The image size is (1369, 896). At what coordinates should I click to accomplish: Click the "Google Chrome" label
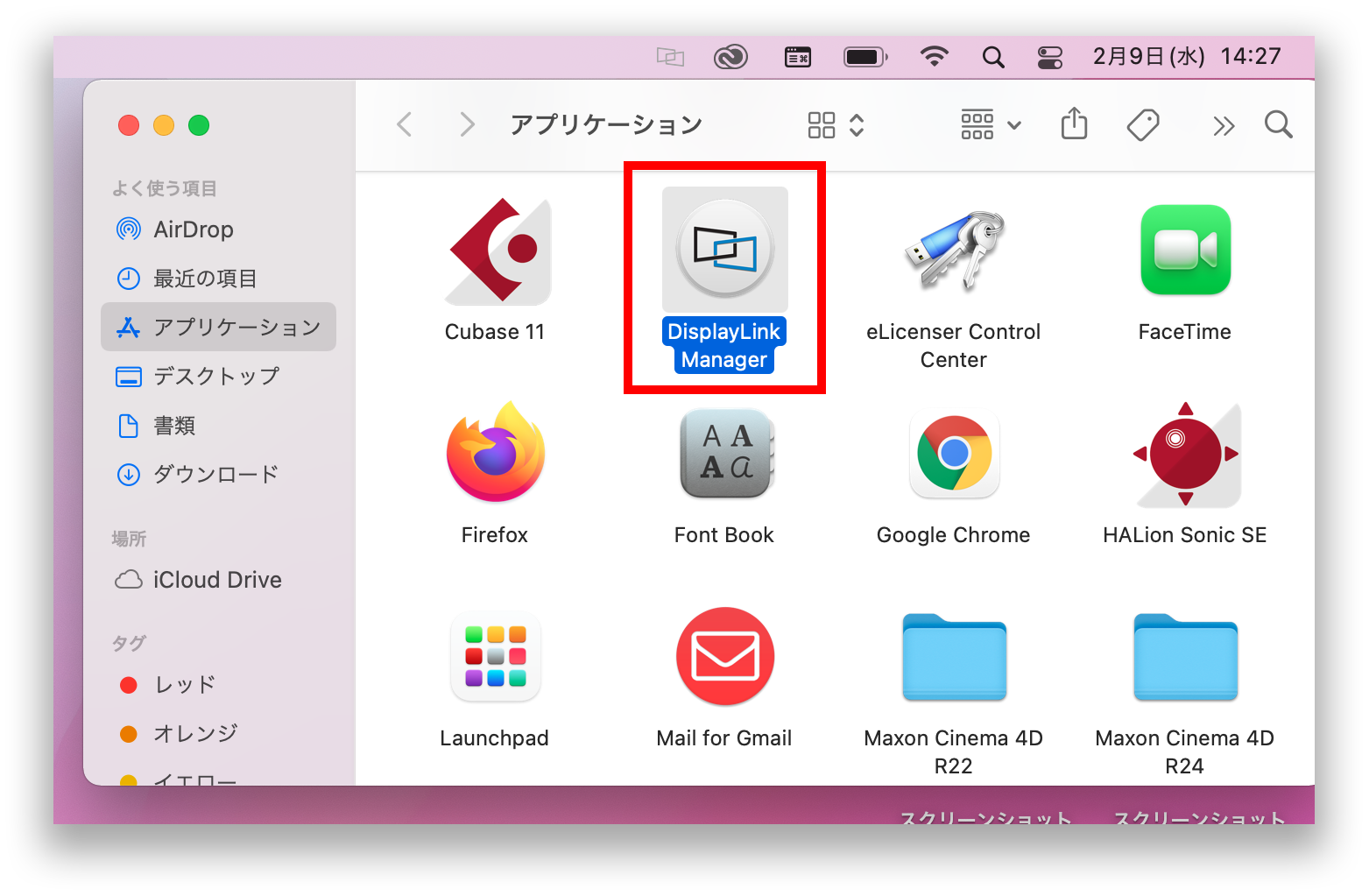pos(954,535)
